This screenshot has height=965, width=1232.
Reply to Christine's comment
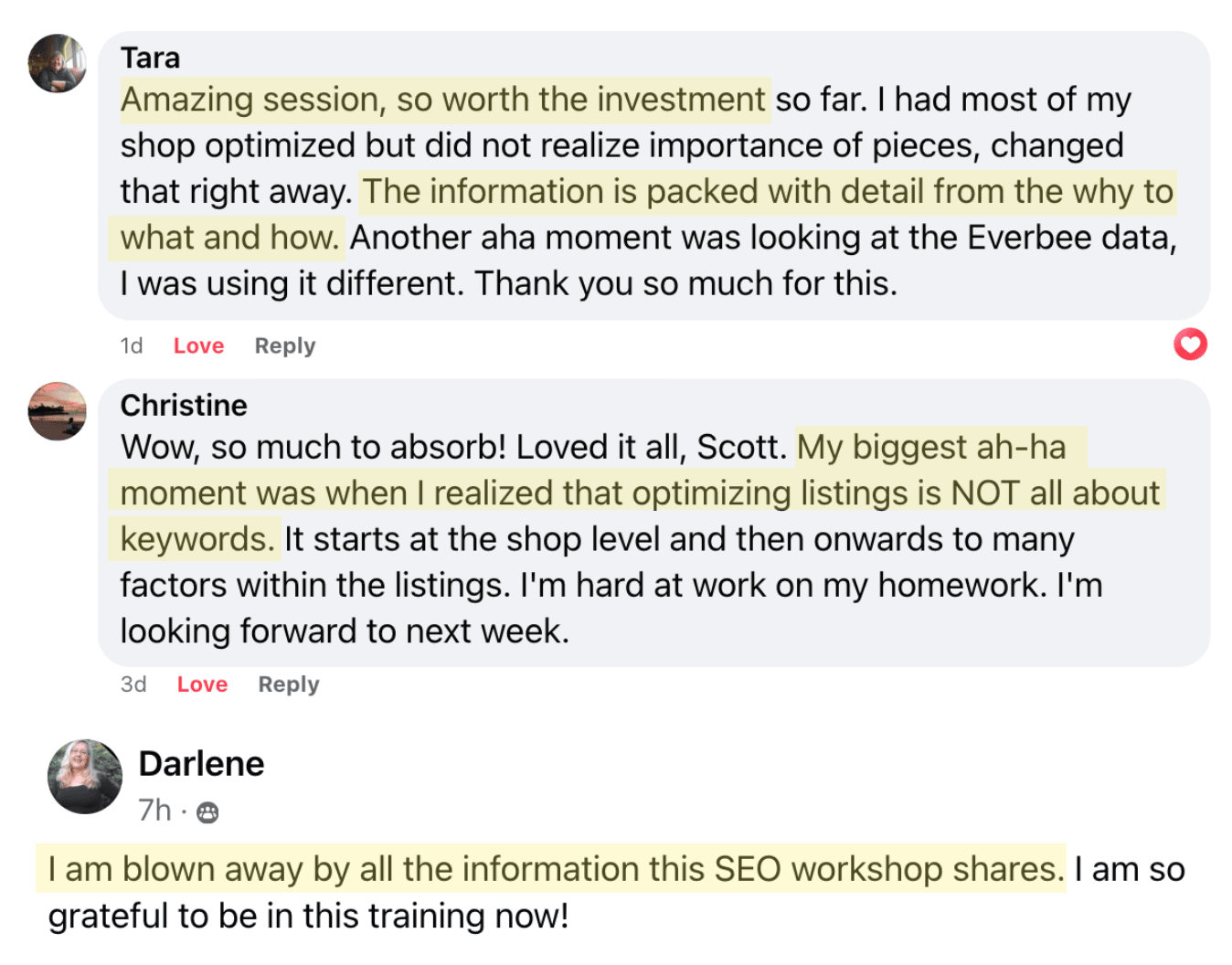click(288, 684)
